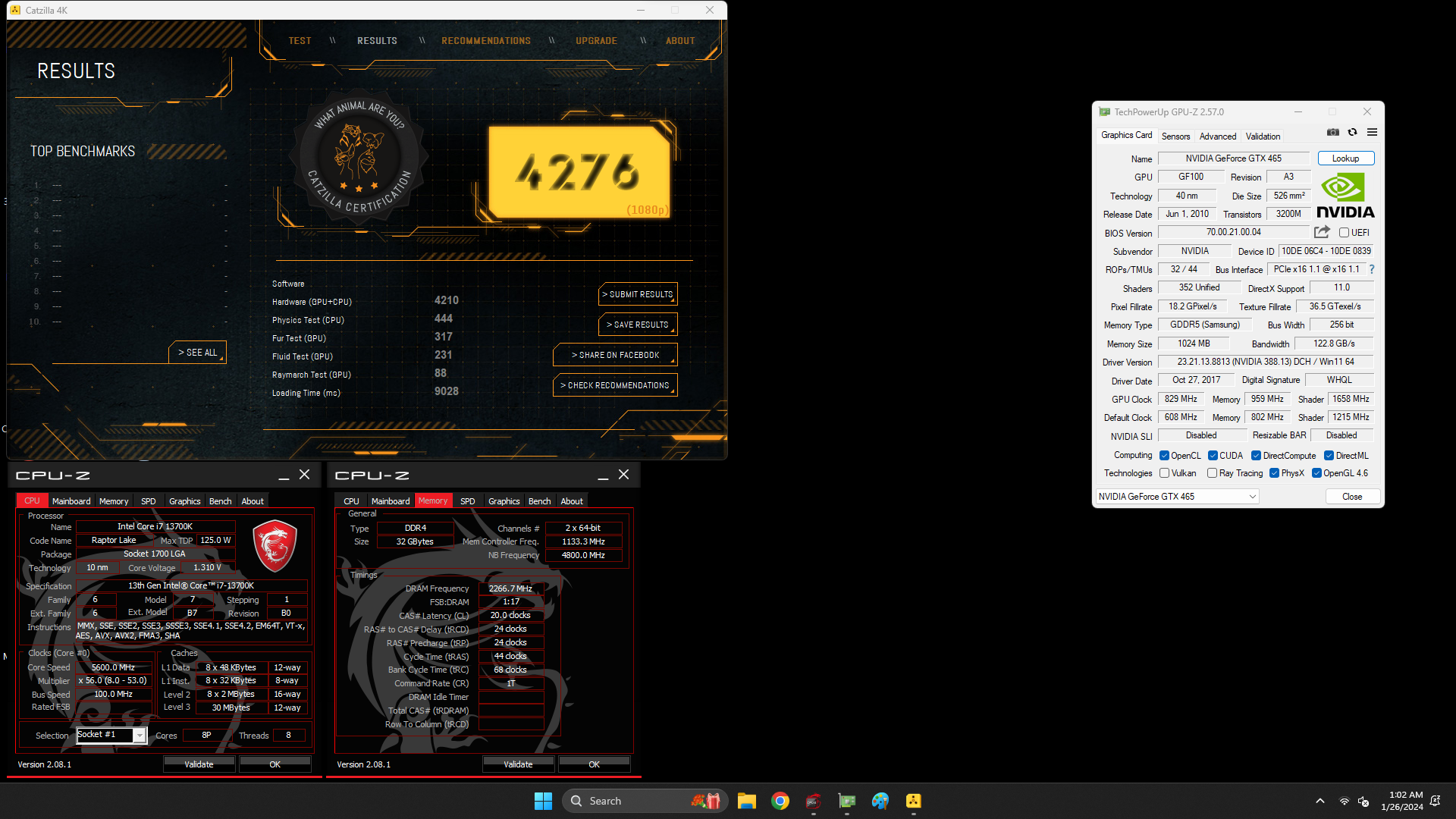
Task: Open GPU-Z hamburger menu
Action: point(1372,132)
